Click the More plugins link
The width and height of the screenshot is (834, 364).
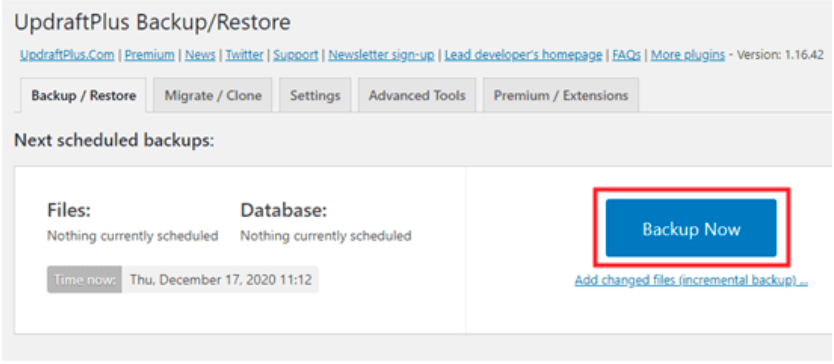tap(688, 55)
